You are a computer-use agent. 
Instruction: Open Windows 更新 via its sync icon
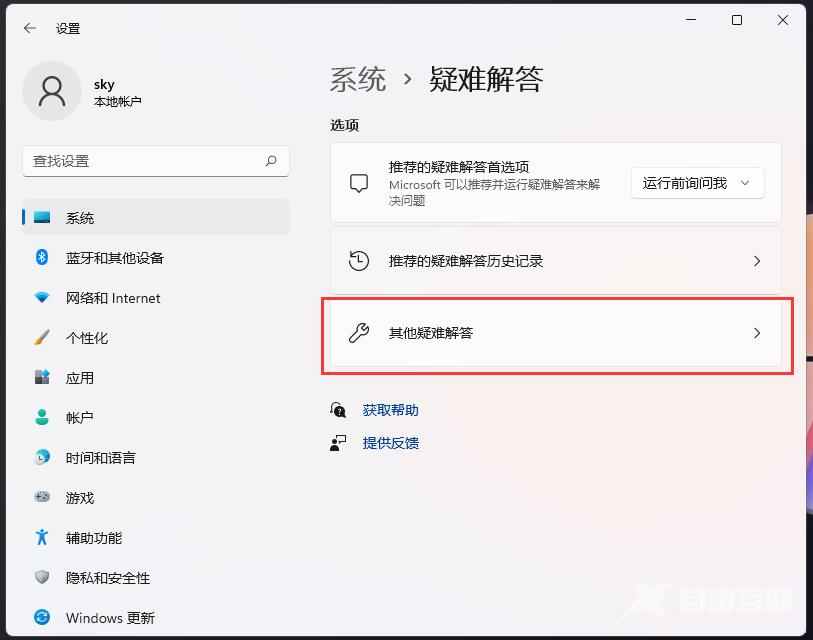pos(41,618)
